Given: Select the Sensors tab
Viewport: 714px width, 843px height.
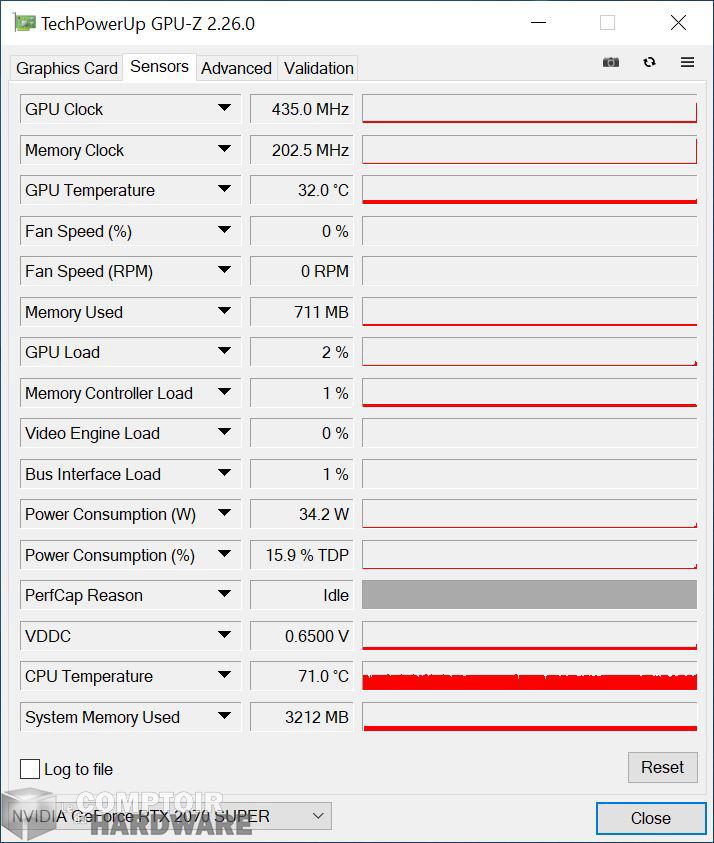Looking at the screenshot, I should click(x=158, y=67).
